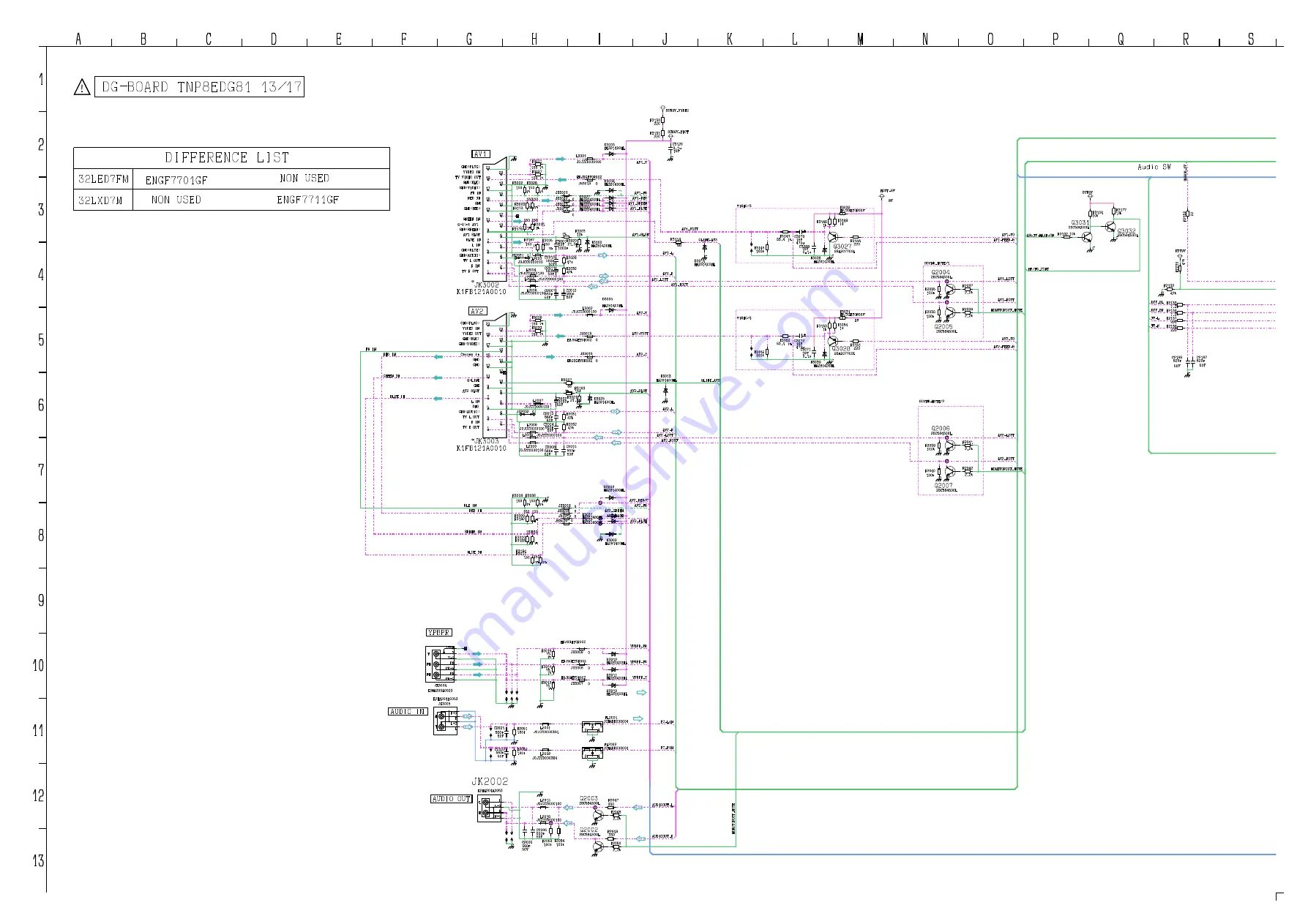
Task: Click row number '13' on the left ruler
Action: point(38,861)
